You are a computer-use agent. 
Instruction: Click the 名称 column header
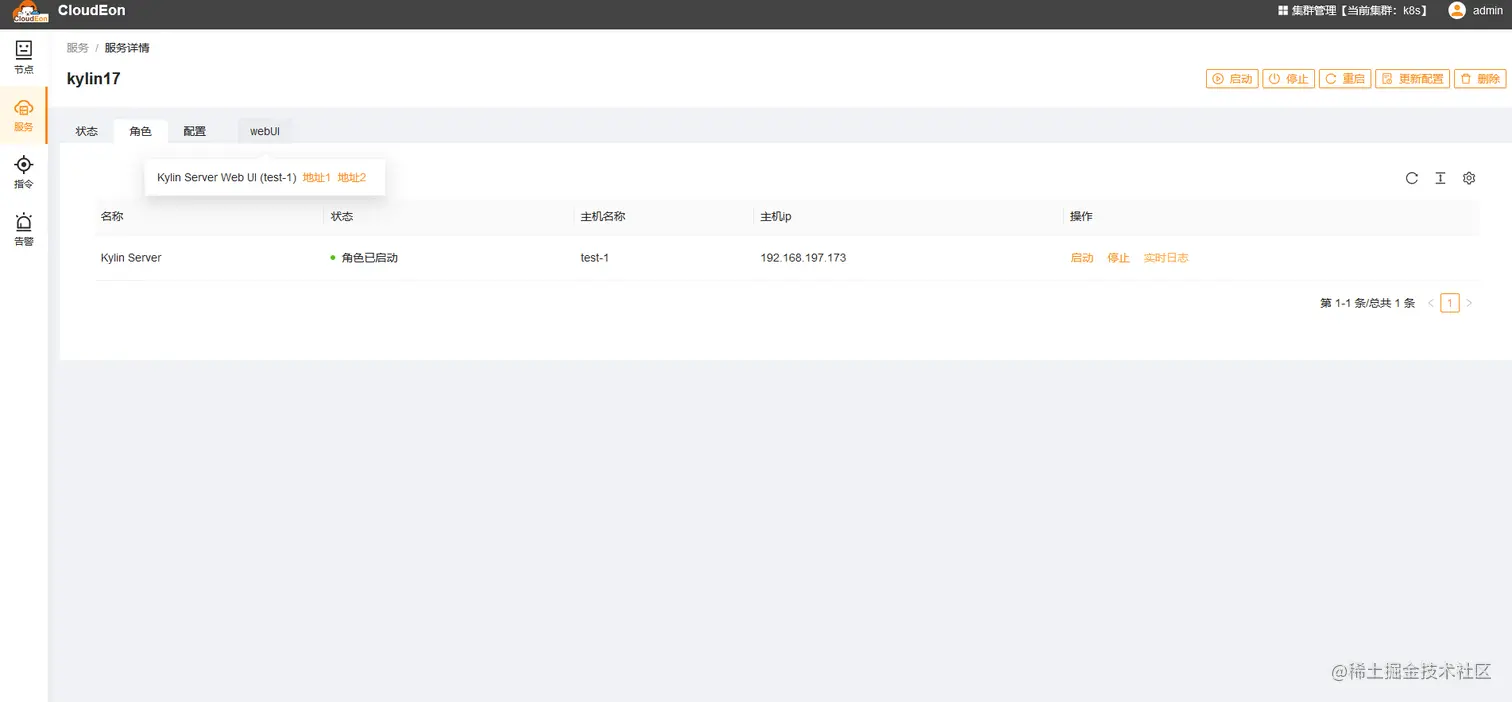(x=112, y=216)
